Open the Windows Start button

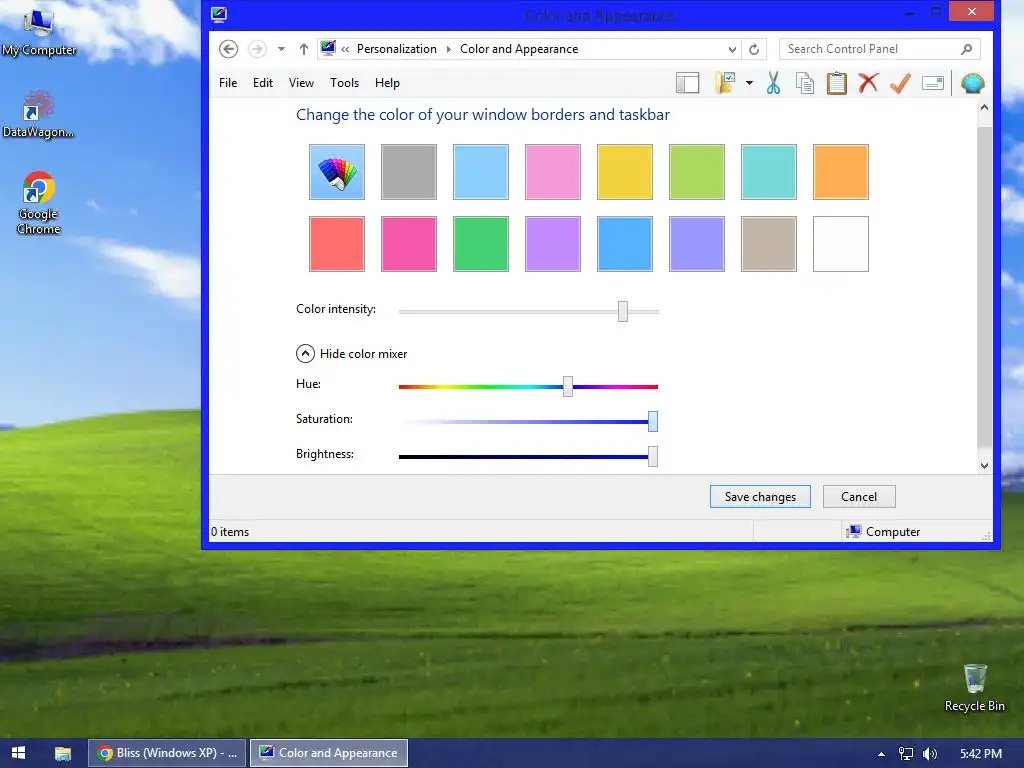click(18, 753)
